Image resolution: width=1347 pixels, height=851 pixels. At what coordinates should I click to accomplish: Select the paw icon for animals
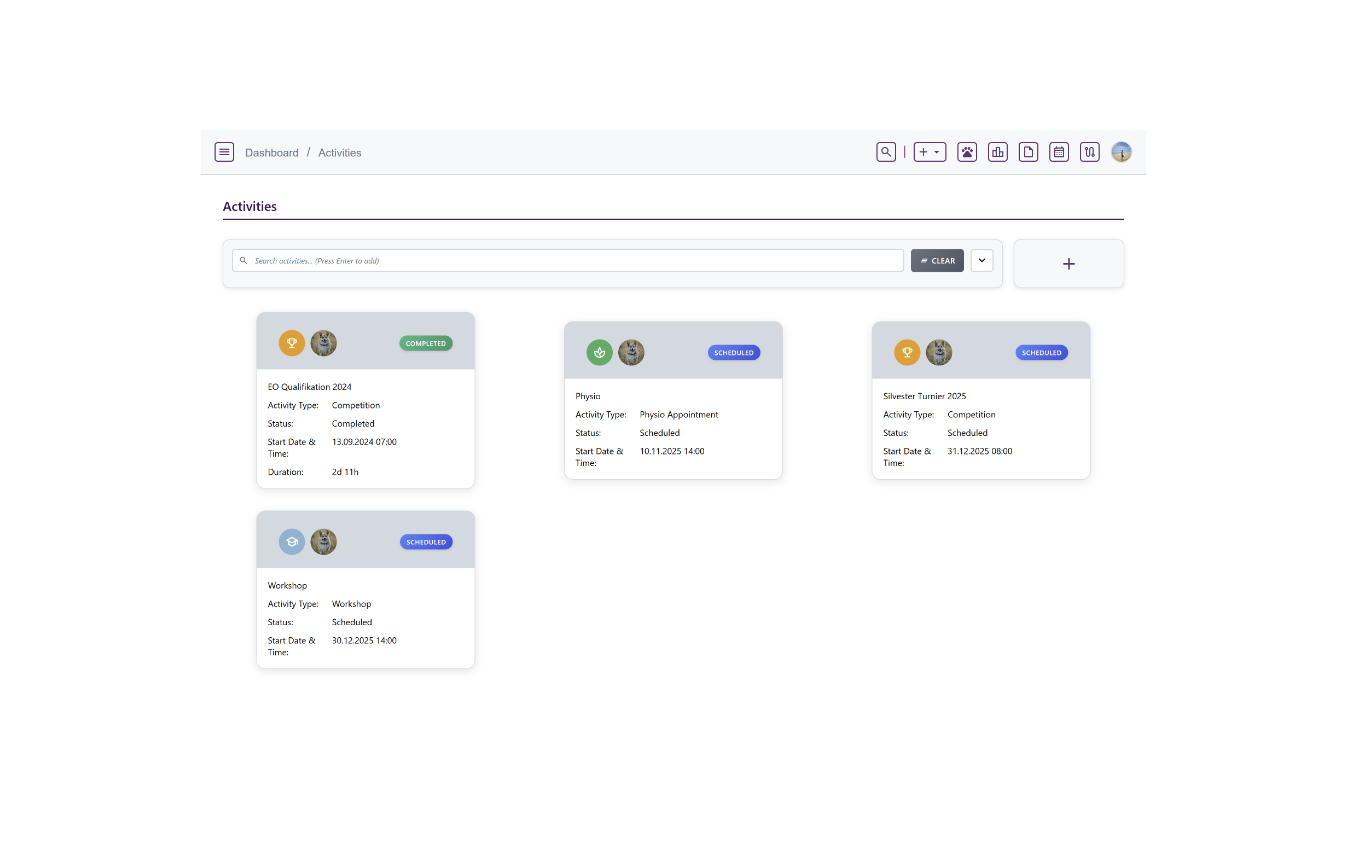(x=967, y=151)
